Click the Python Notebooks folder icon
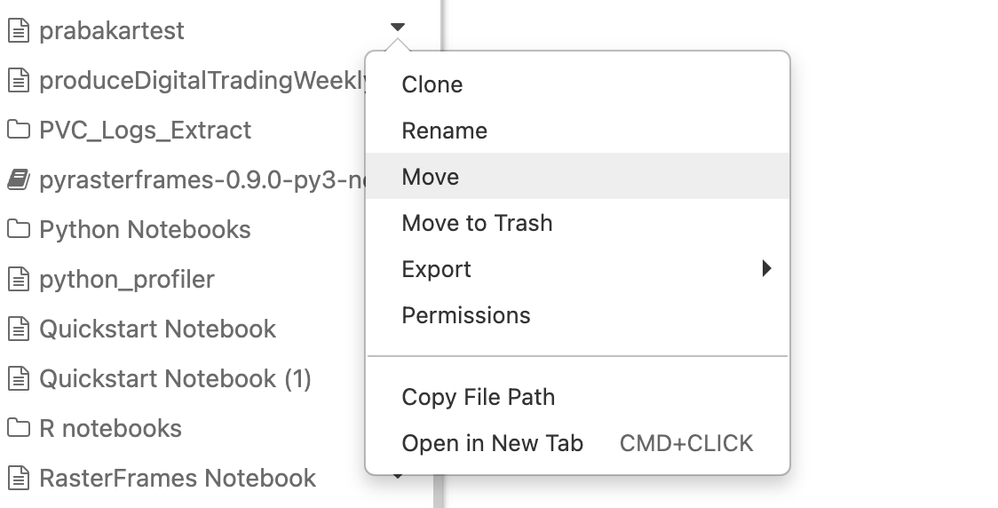Viewport: 998px width, 508px height. pos(18,229)
